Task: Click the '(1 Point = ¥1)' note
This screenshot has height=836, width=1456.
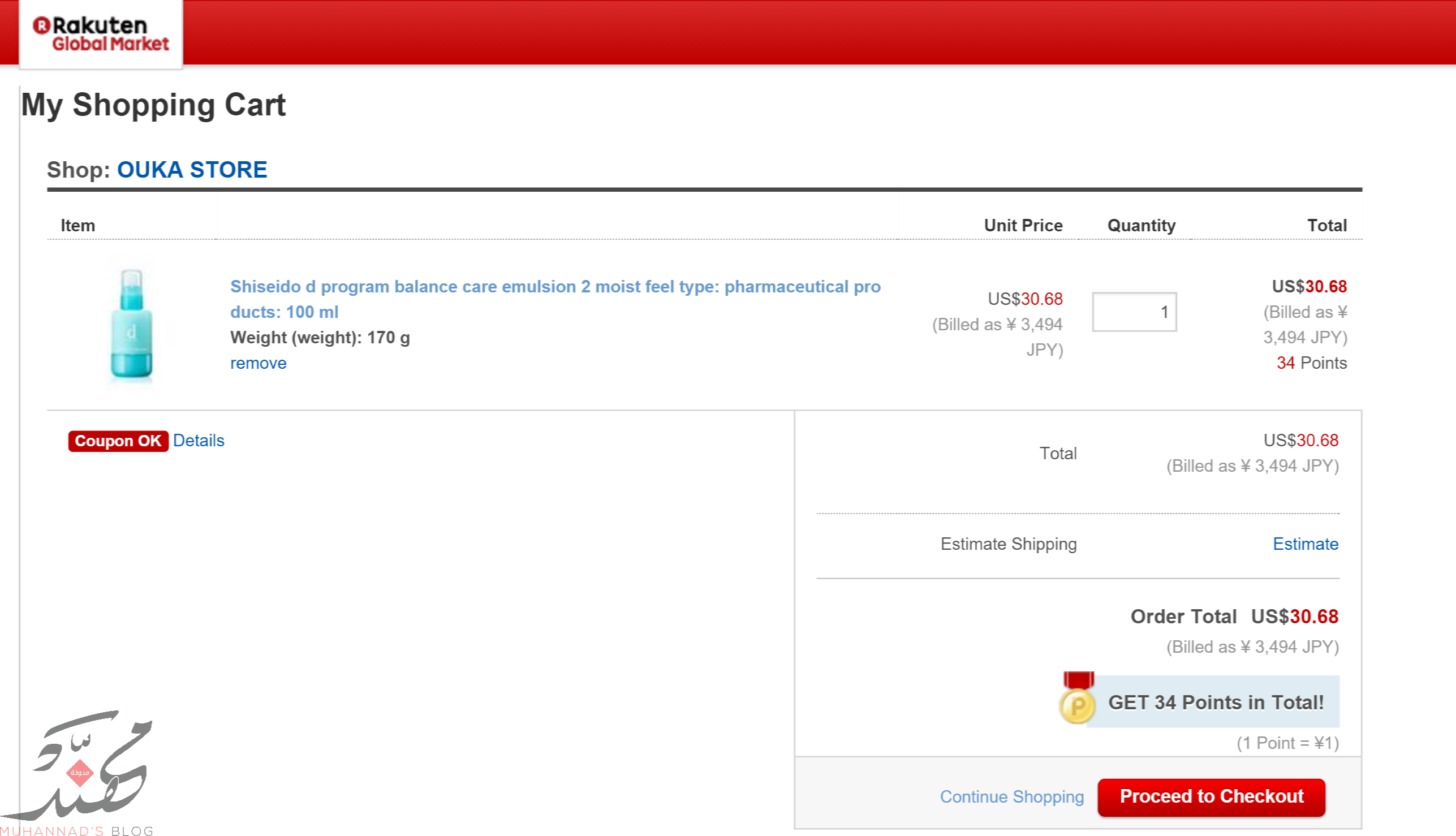Action: pos(1287,743)
